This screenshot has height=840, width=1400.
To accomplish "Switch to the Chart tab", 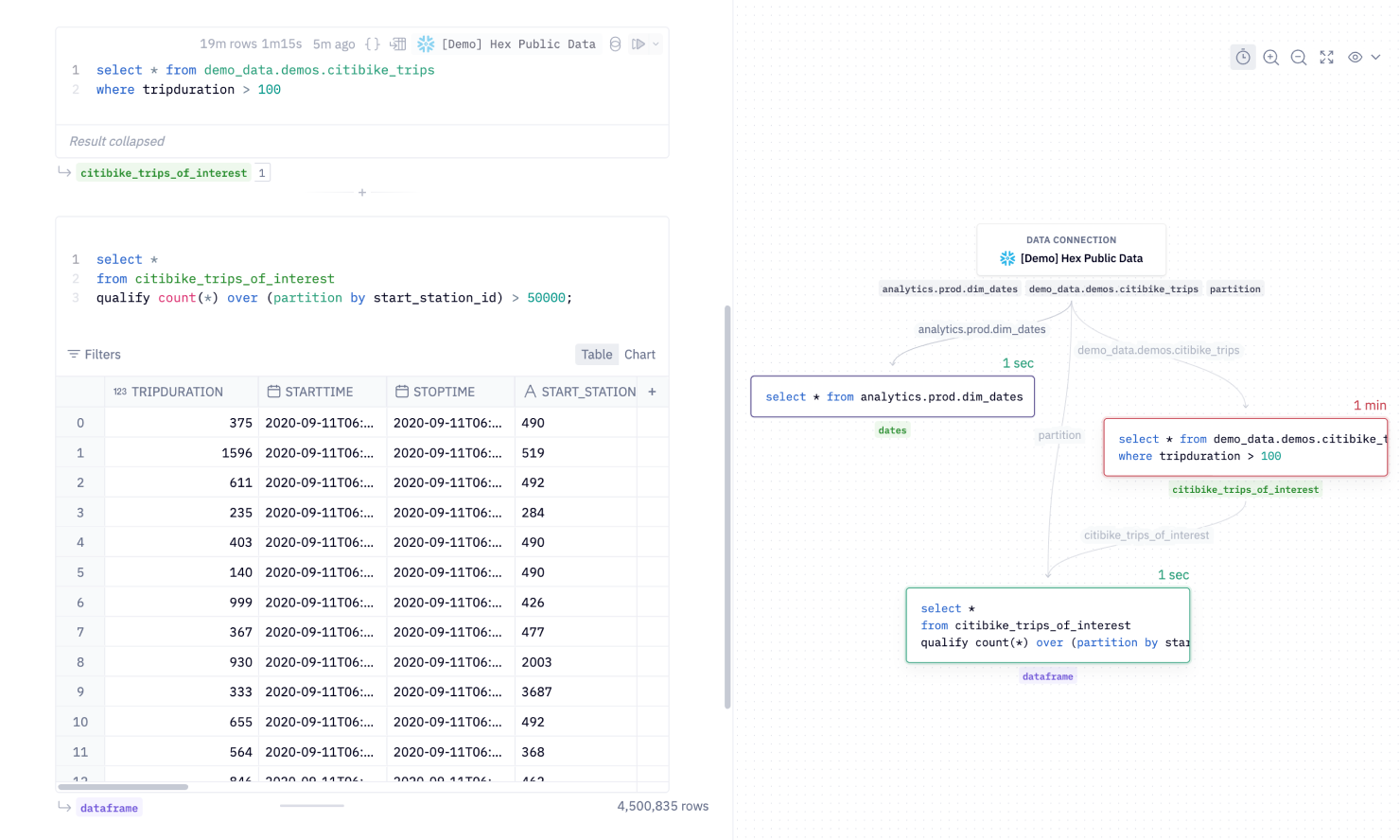I will (x=639, y=354).
